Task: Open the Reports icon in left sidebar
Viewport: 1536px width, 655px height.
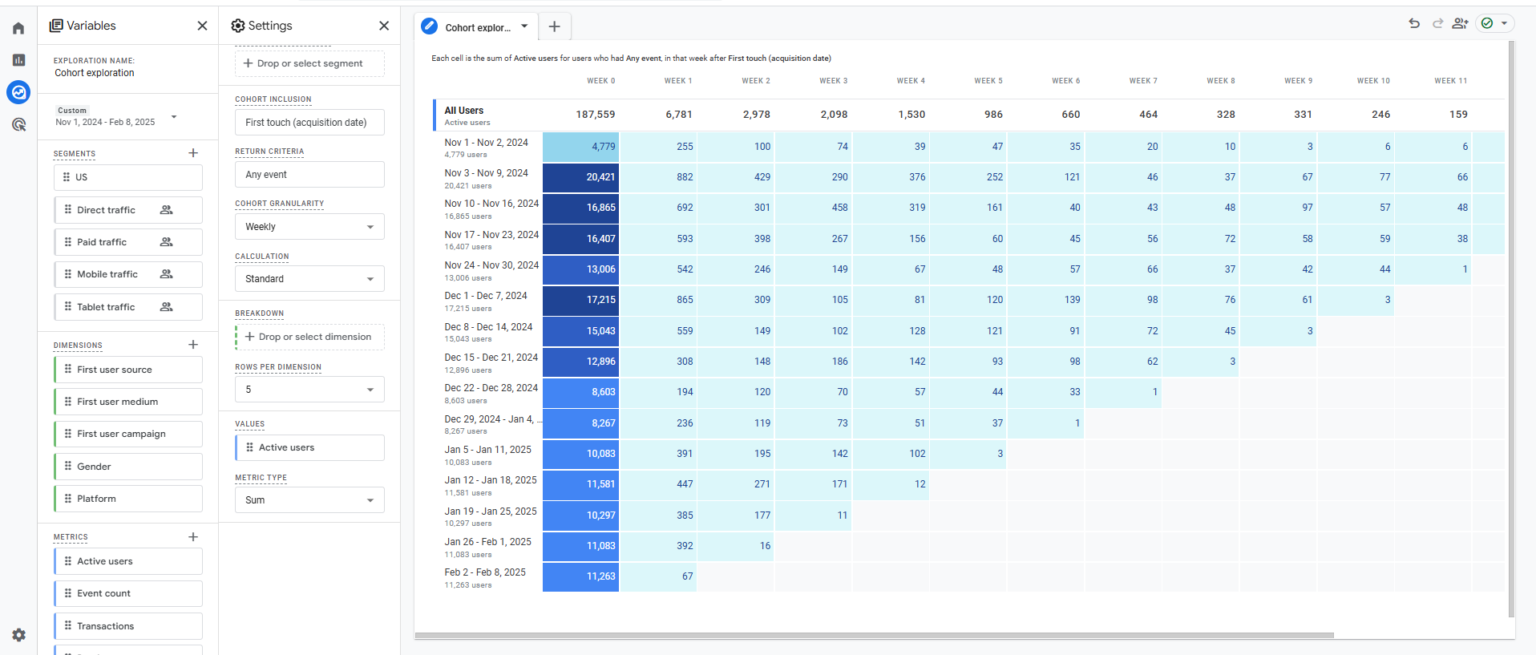Action: coord(18,60)
